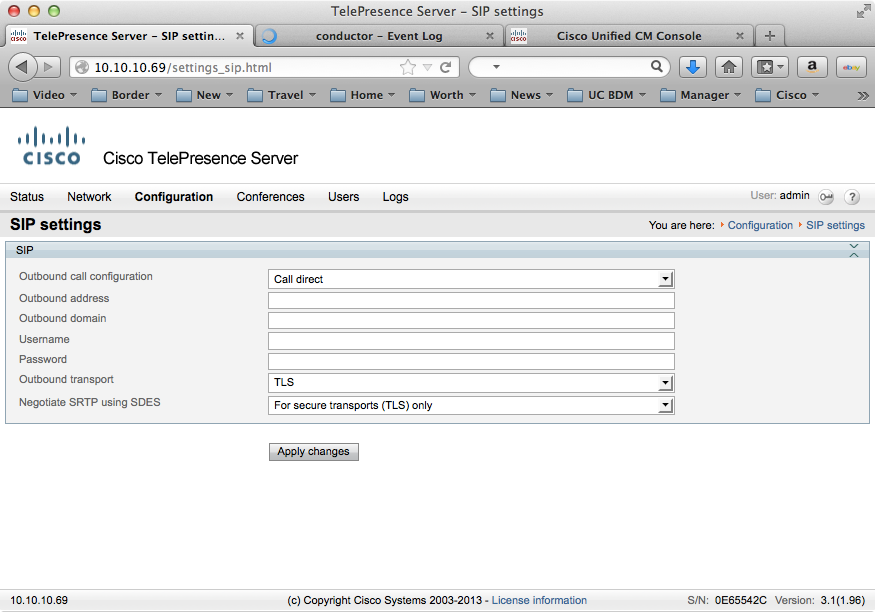Close the TelePresence Server tab
875x612 pixels.
pos(239,36)
